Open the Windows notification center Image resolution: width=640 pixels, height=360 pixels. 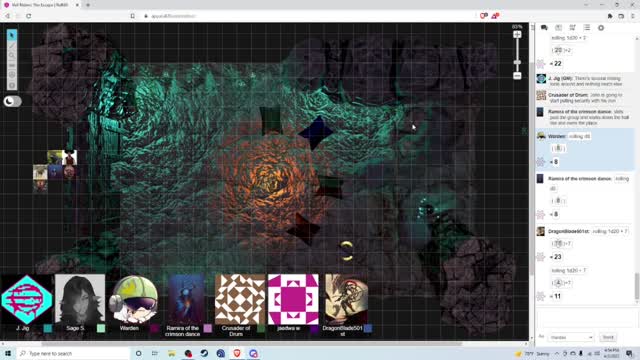tap(629, 353)
